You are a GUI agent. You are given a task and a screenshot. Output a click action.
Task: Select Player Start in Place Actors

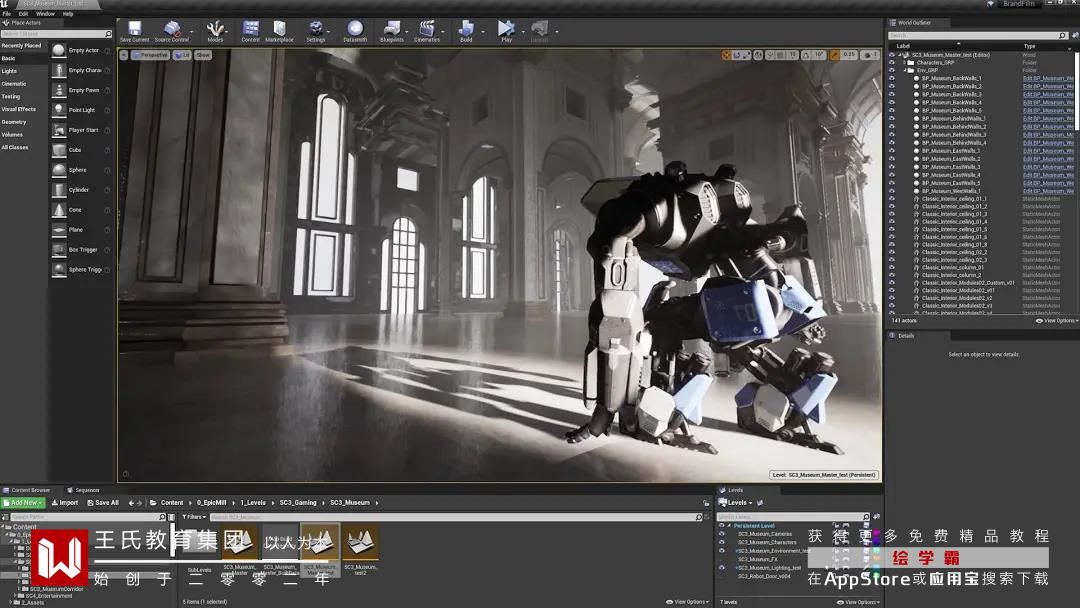[x=81, y=130]
